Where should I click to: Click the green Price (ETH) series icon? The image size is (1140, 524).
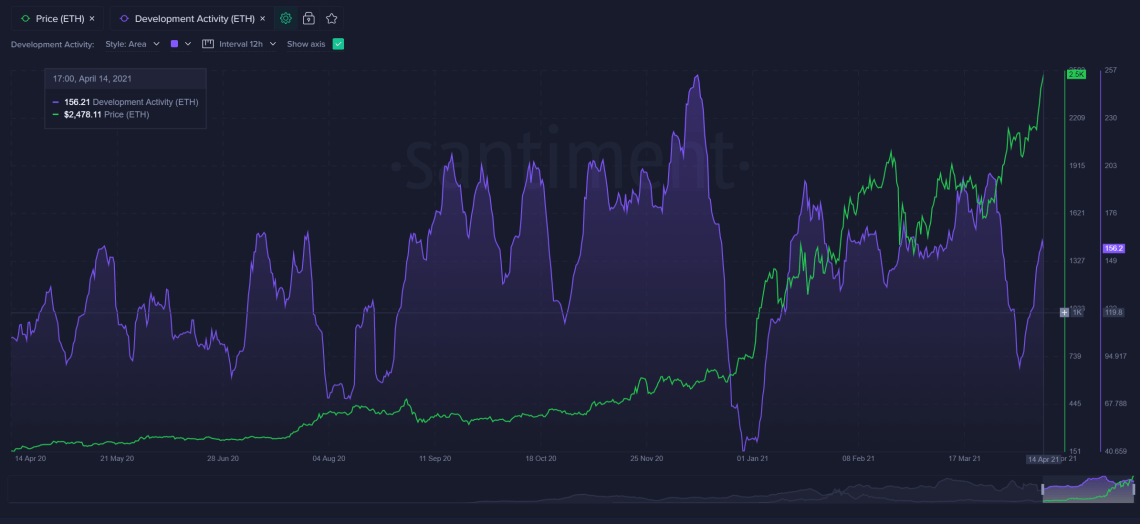pos(25,18)
